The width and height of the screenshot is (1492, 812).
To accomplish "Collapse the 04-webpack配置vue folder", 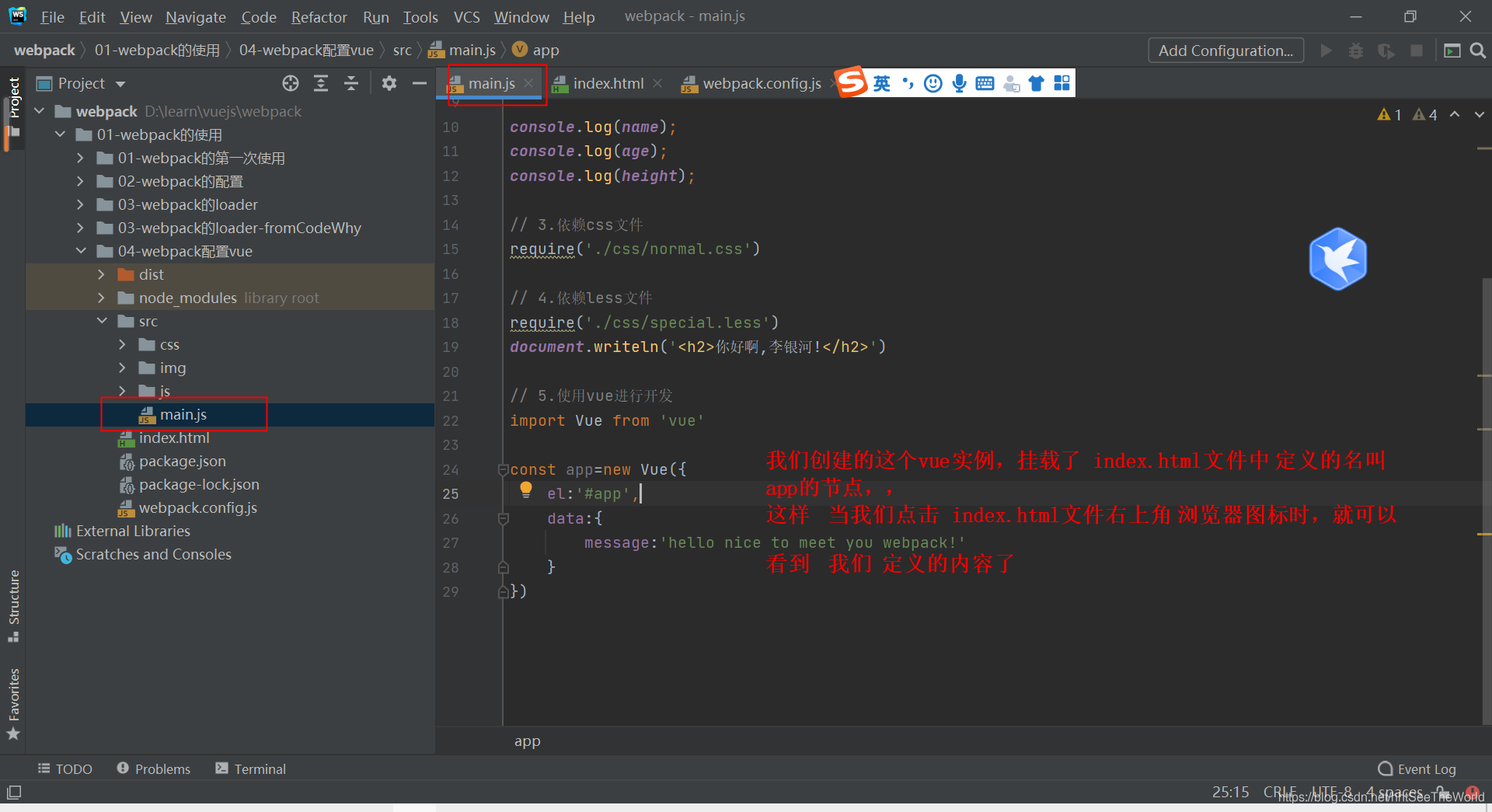I will coord(81,251).
